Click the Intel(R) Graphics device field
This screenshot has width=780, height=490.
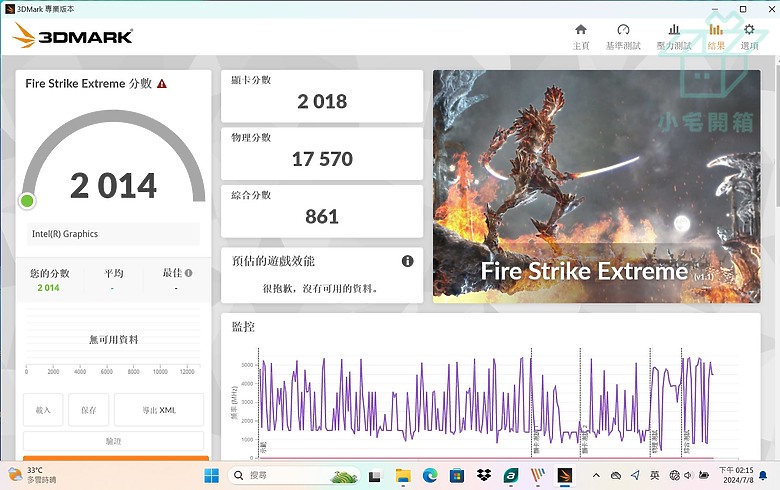[113, 234]
